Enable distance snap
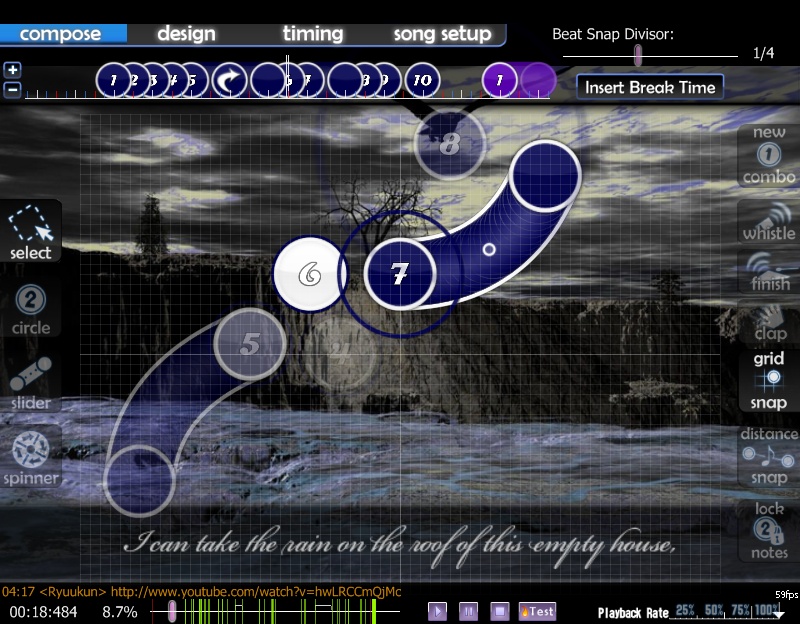The width and height of the screenshot is (800, 624). pos(769,455)
